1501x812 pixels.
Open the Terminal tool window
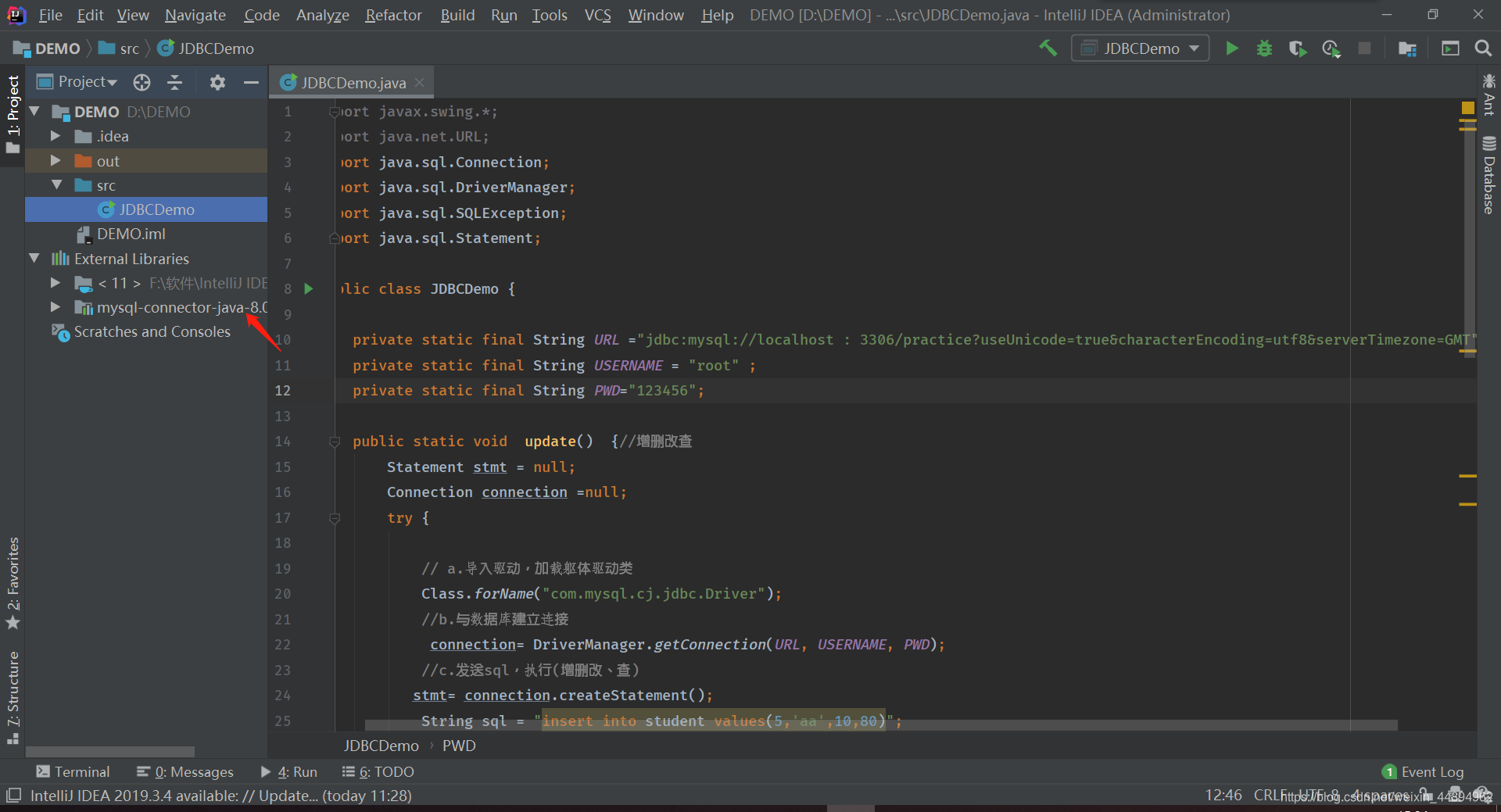coord(73,771)
